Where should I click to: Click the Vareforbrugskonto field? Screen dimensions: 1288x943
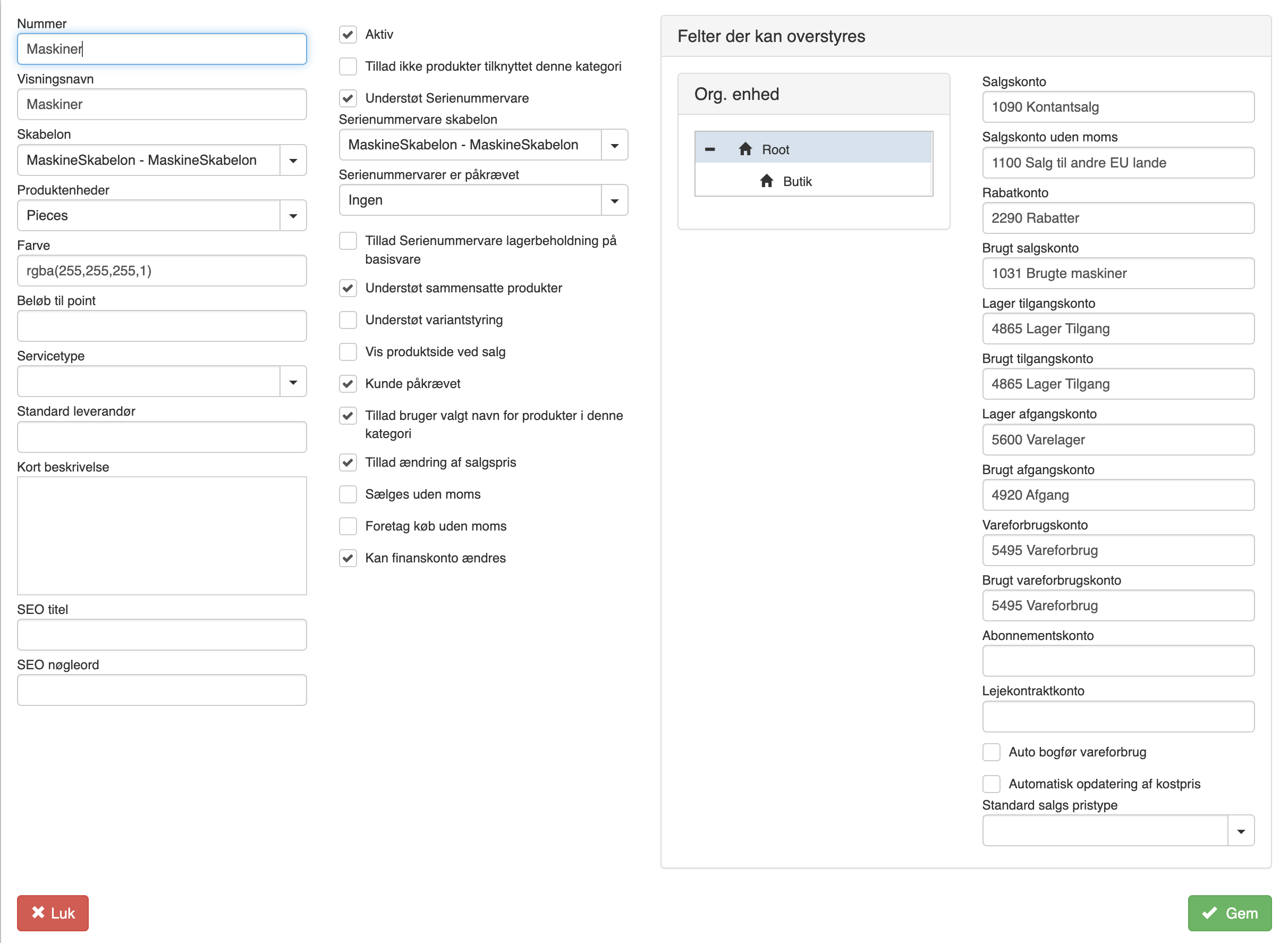point(1118,550)
